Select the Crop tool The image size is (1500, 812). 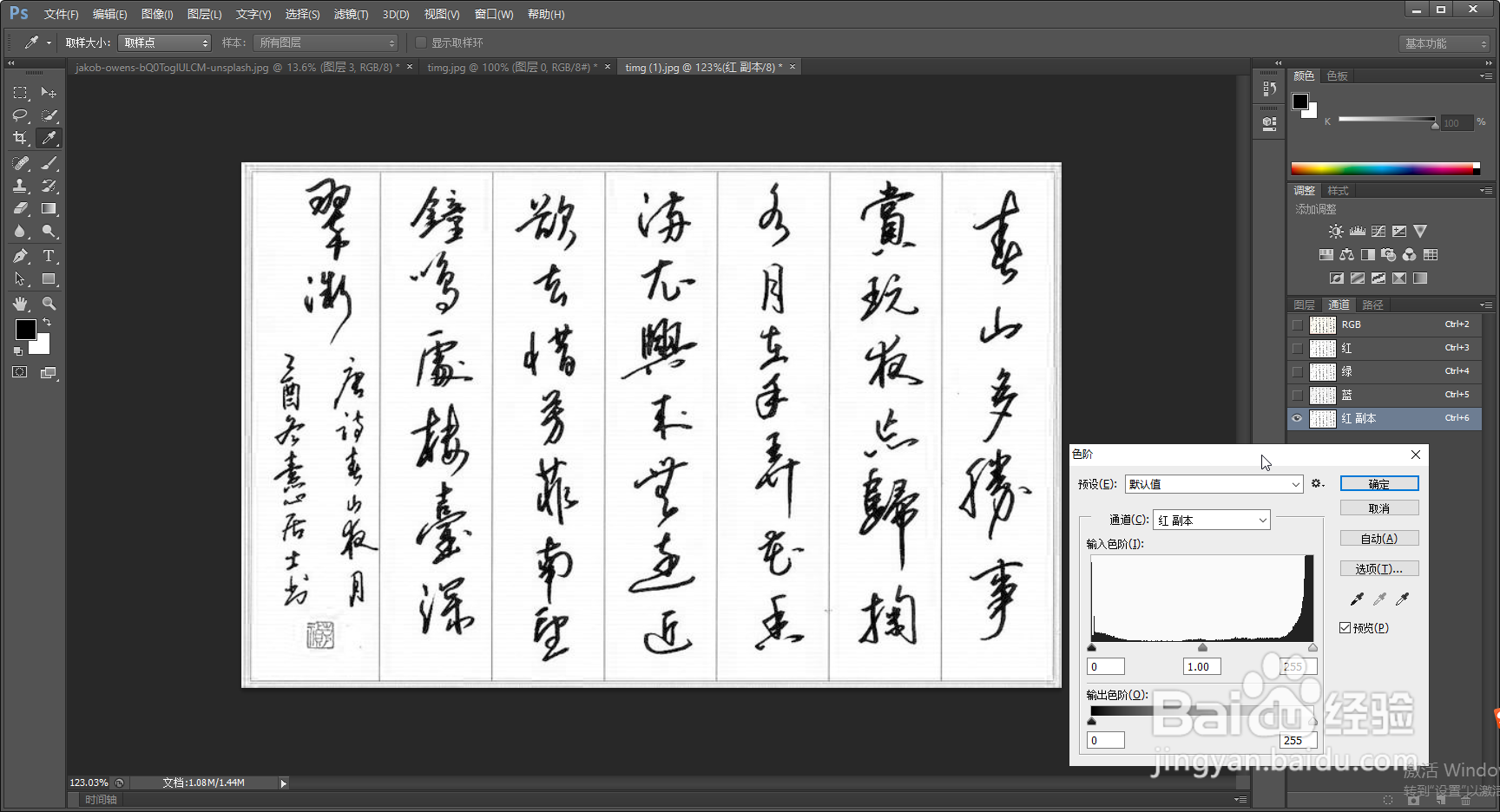20,138
